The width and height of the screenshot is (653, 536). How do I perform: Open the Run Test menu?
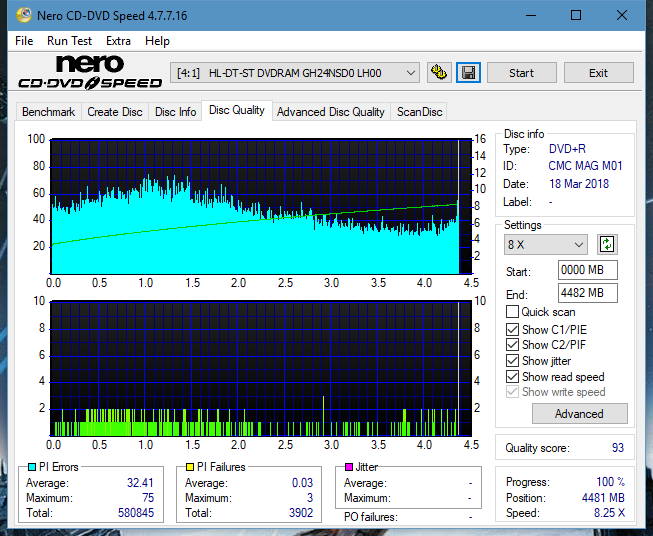(x=70, y=41)
